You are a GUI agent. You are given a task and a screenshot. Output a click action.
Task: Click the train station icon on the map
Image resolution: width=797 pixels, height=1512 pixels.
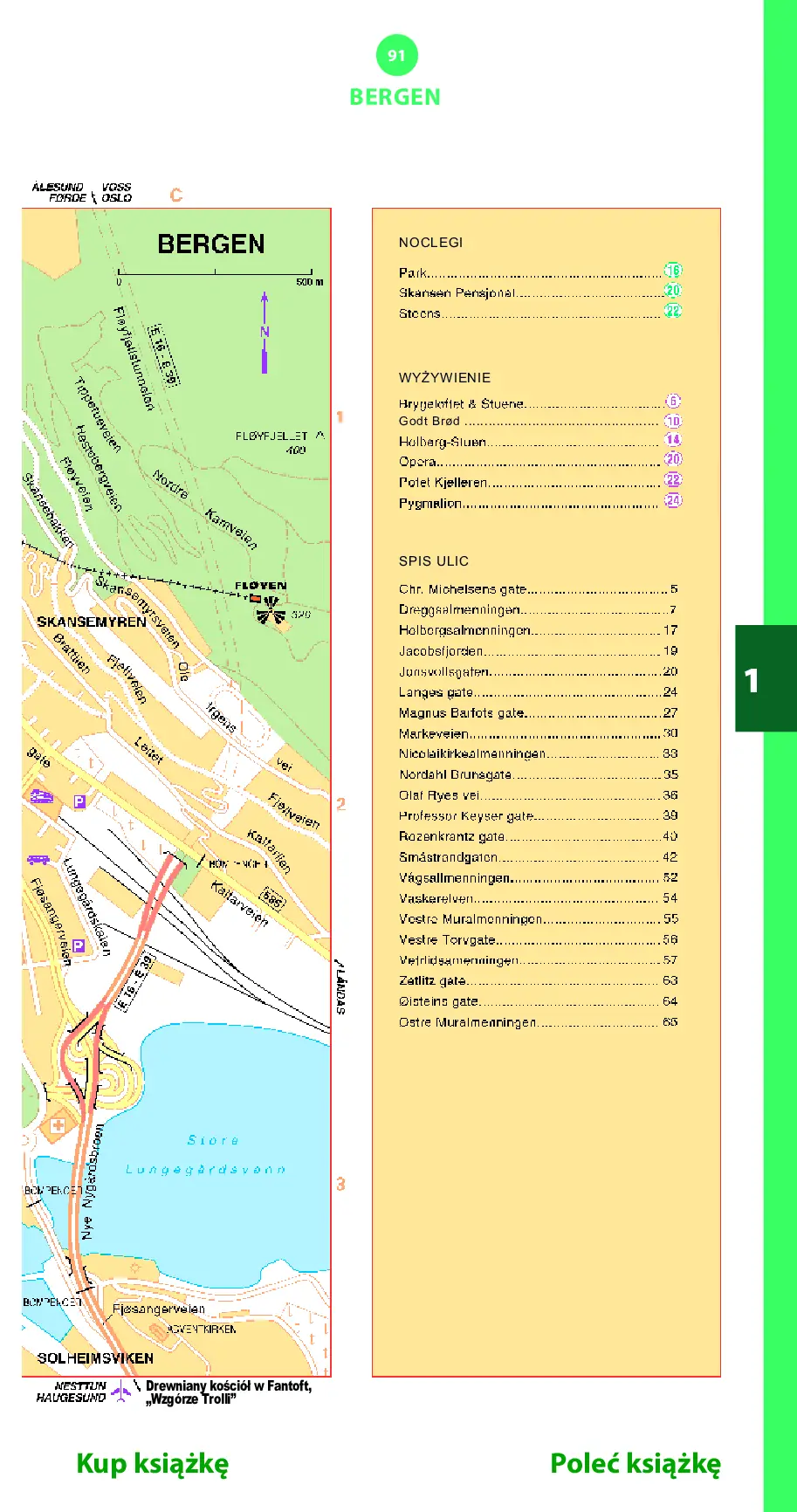pyautogui.click(x=41, y=796)
